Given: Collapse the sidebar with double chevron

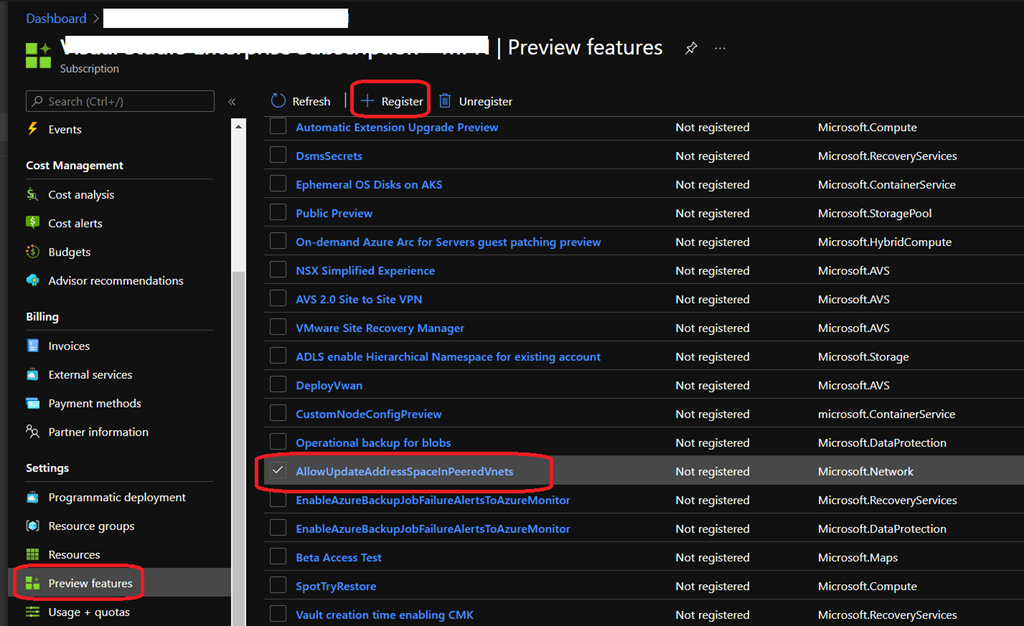Looking at the screenshot, I should tap(232, 101).
